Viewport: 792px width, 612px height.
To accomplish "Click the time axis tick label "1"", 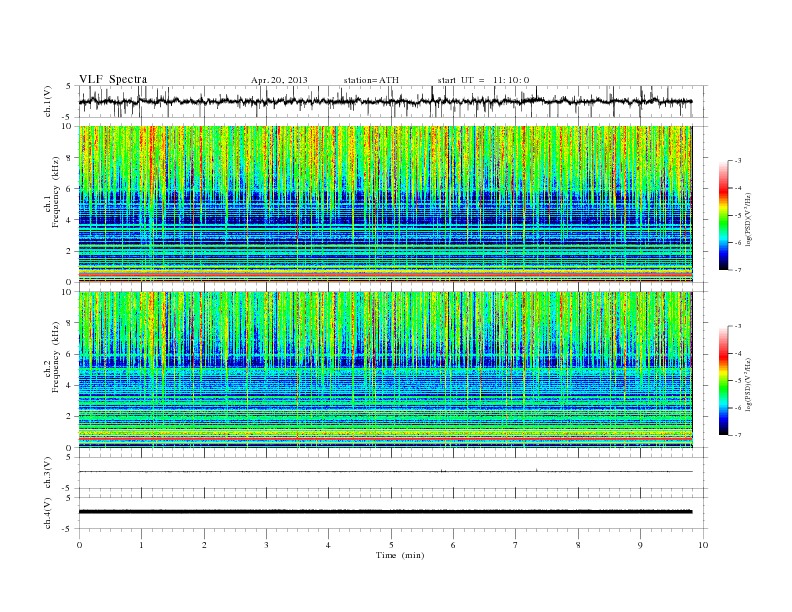I will pyautogui.click(x=141, y=545).
